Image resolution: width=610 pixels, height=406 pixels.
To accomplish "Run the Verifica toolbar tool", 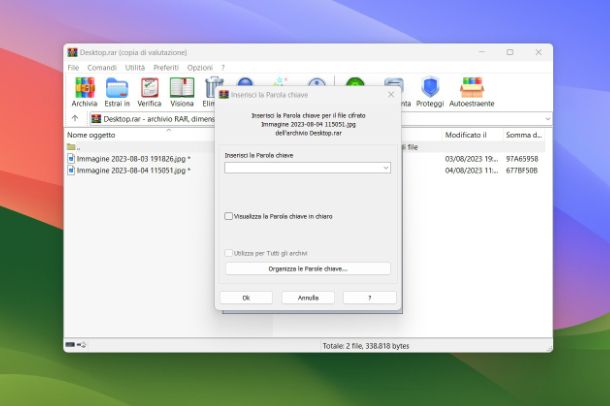I will point(149,92).
